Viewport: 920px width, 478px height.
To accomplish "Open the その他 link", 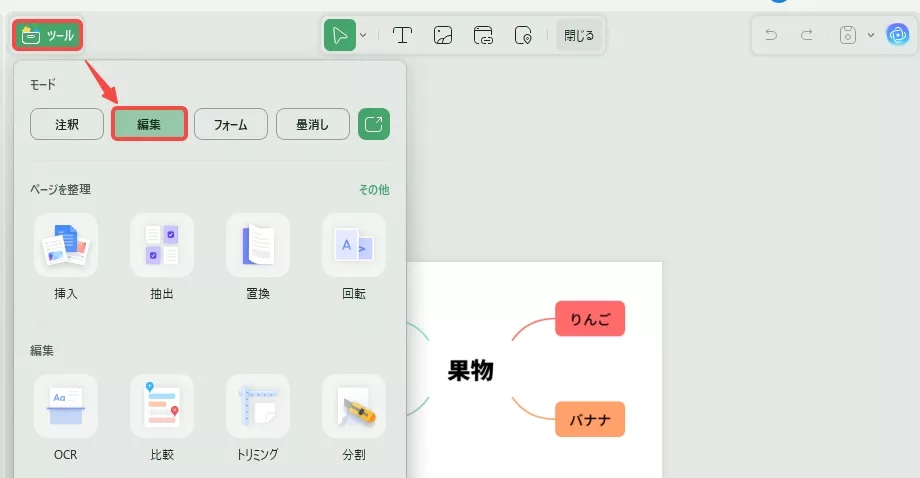I will coord(374,189).
